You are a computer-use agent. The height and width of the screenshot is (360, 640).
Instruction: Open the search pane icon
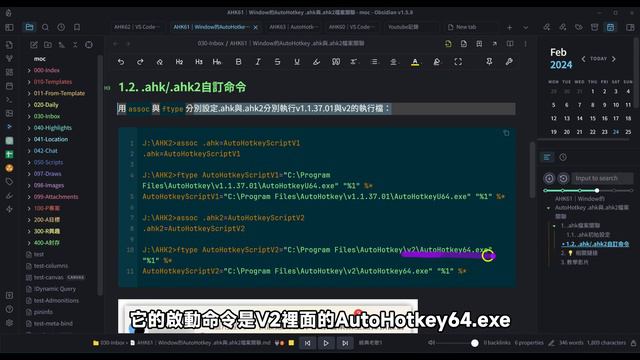tap(45, 27)
